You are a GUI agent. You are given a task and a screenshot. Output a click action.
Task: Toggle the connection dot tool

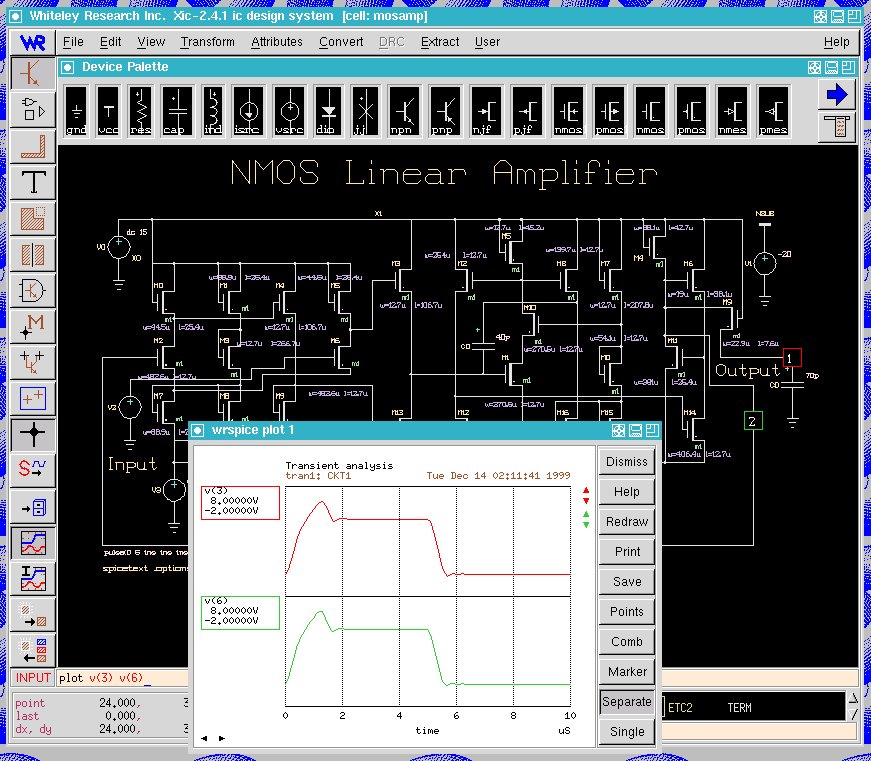pyautogui.click(x=33, y=434)
